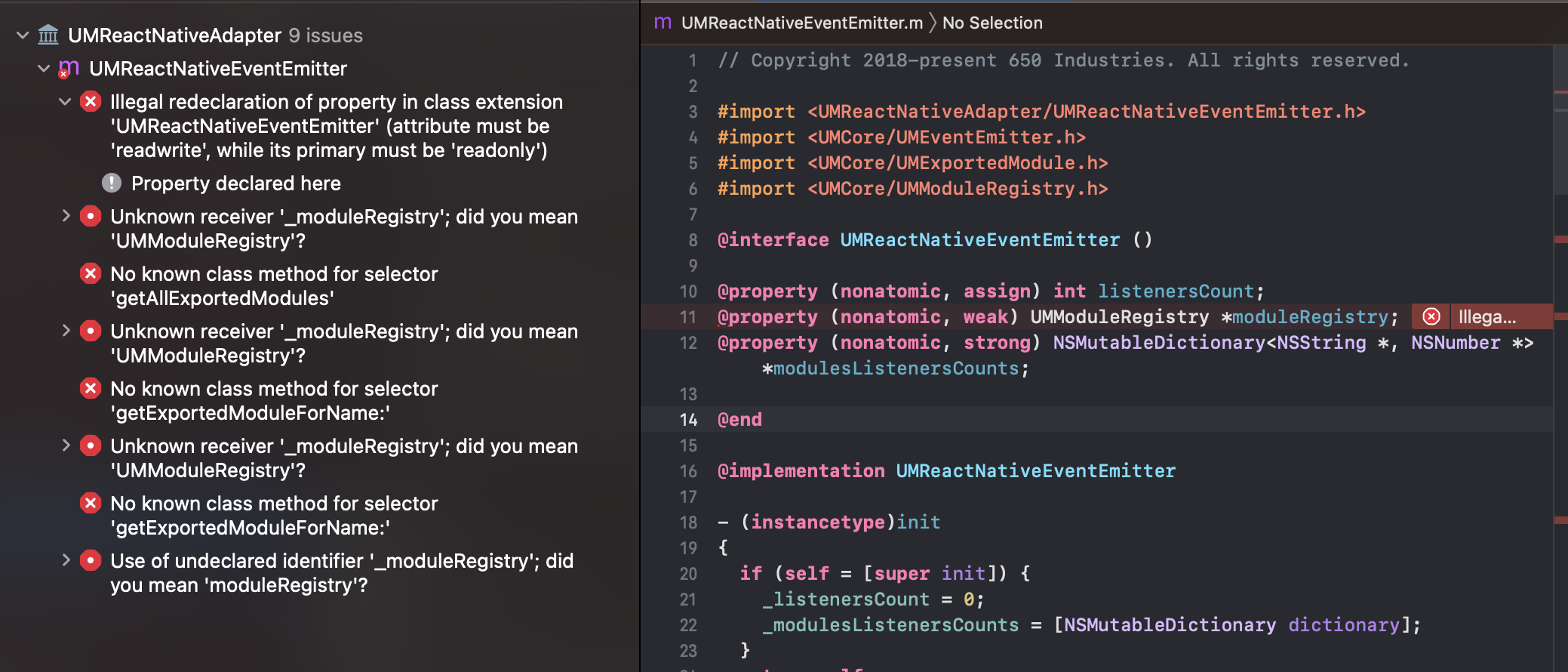Select the 'Property declared here' note
The image size is (1568, 672).
235,183
